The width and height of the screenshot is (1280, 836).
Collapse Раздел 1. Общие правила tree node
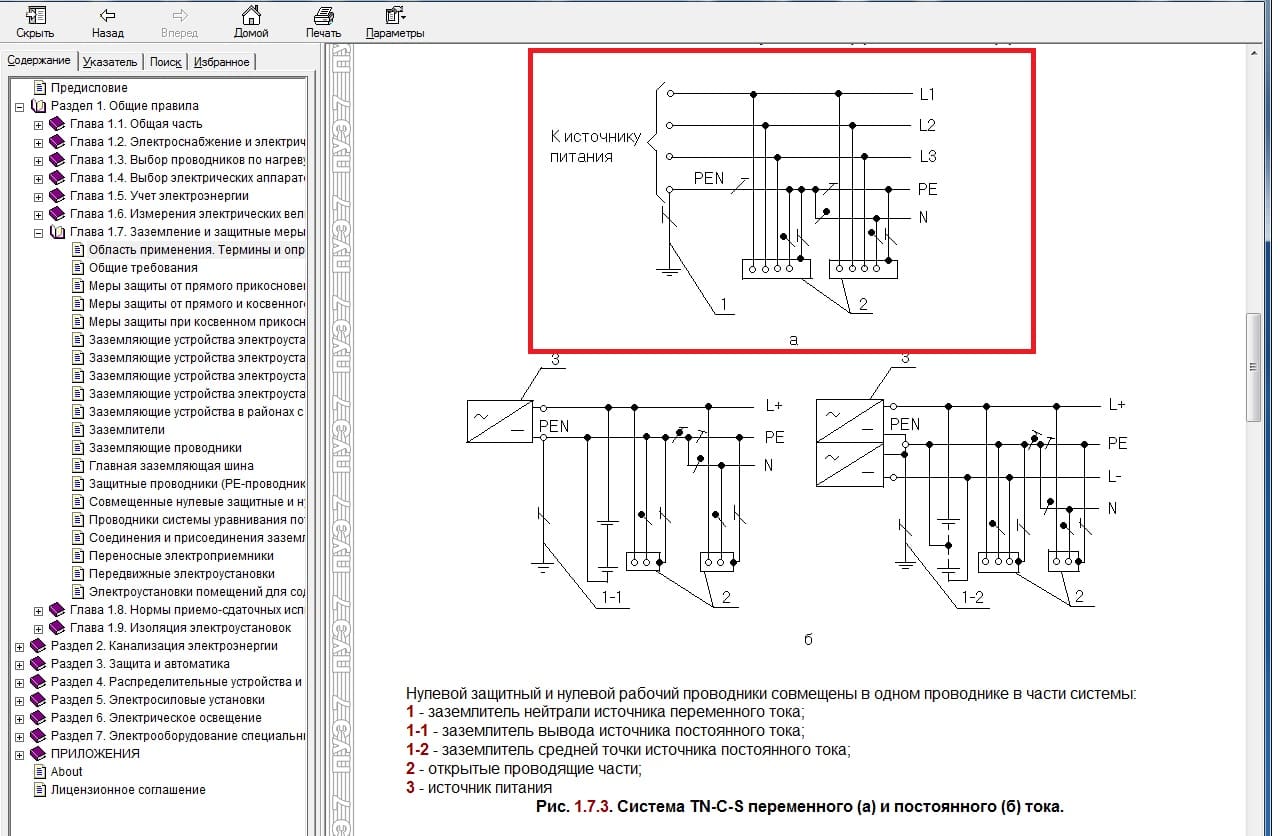click(x=20, y=106)
